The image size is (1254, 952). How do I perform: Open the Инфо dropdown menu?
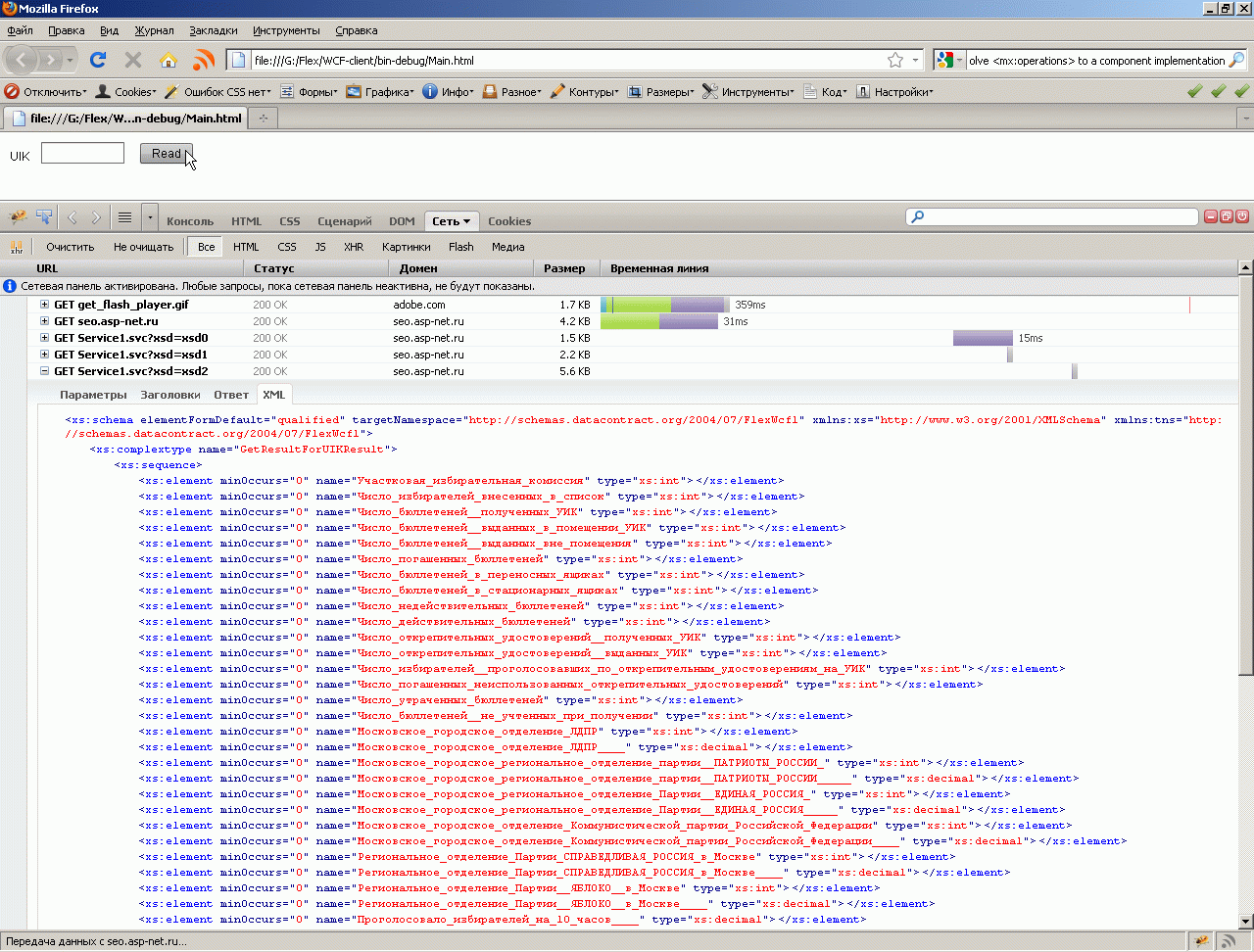pyautogui.click(x=448, y=91)
